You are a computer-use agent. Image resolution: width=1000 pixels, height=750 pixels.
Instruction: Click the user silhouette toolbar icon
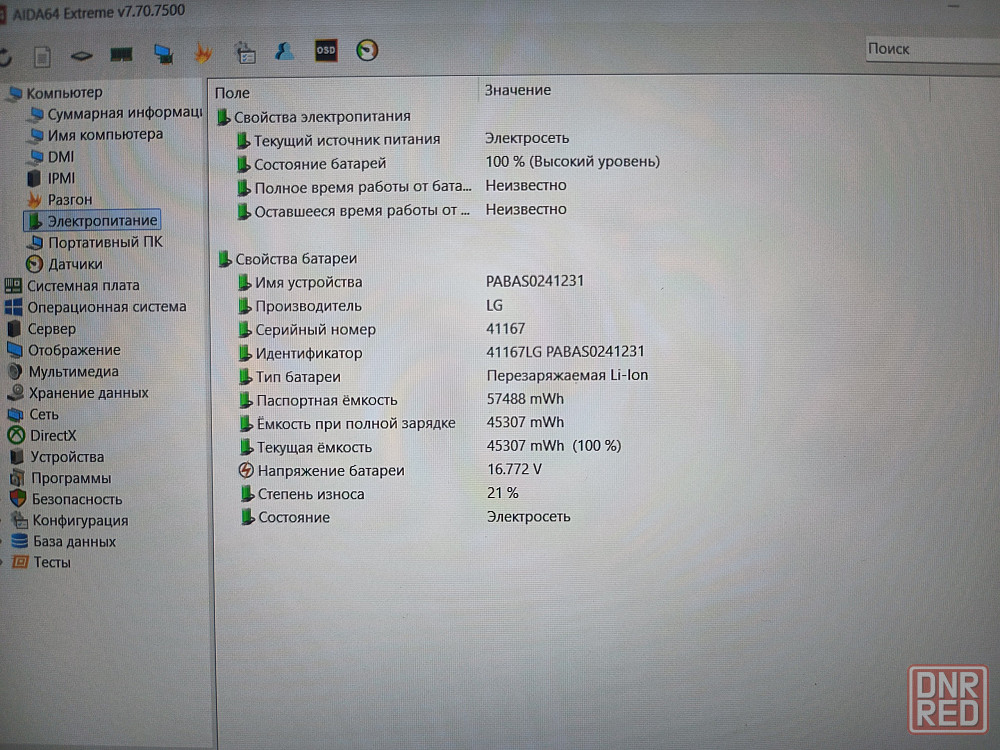tap(285, 51)
